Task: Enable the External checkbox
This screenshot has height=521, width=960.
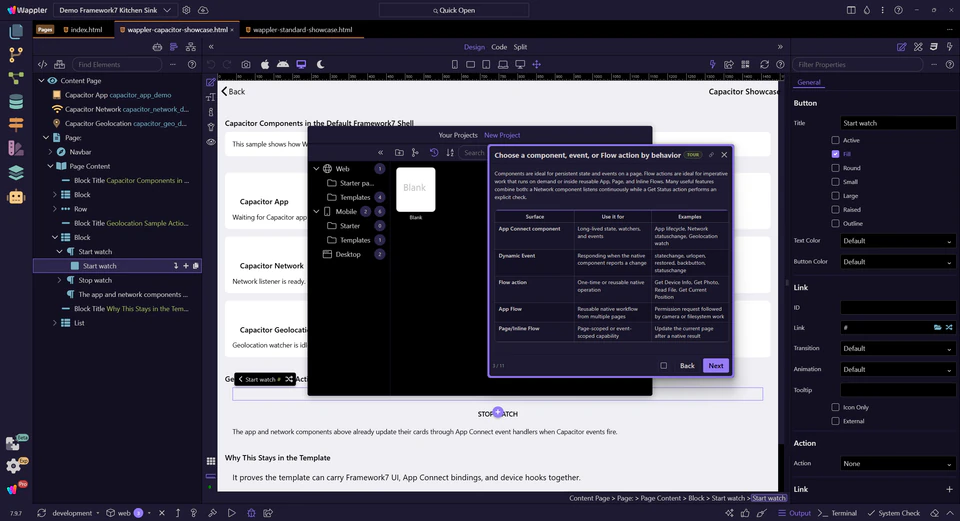Action: pyautogui.click(x=835, y=421)
